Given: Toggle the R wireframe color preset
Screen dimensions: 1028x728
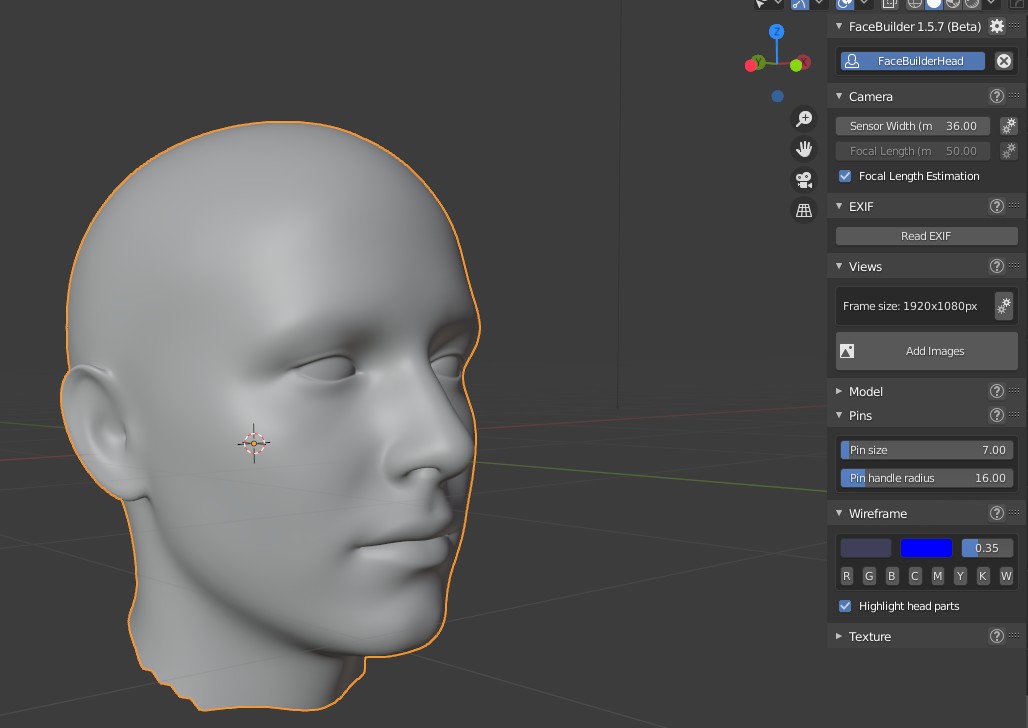Looking at the screenshot, I should pyautogui.click(x=847, y=576).
